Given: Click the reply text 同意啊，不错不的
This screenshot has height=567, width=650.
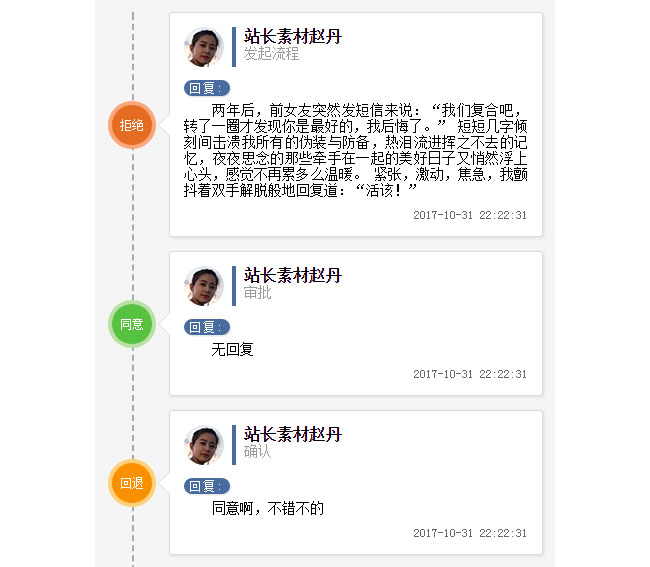Looking at the screenshot, I should tap(268, 508).
